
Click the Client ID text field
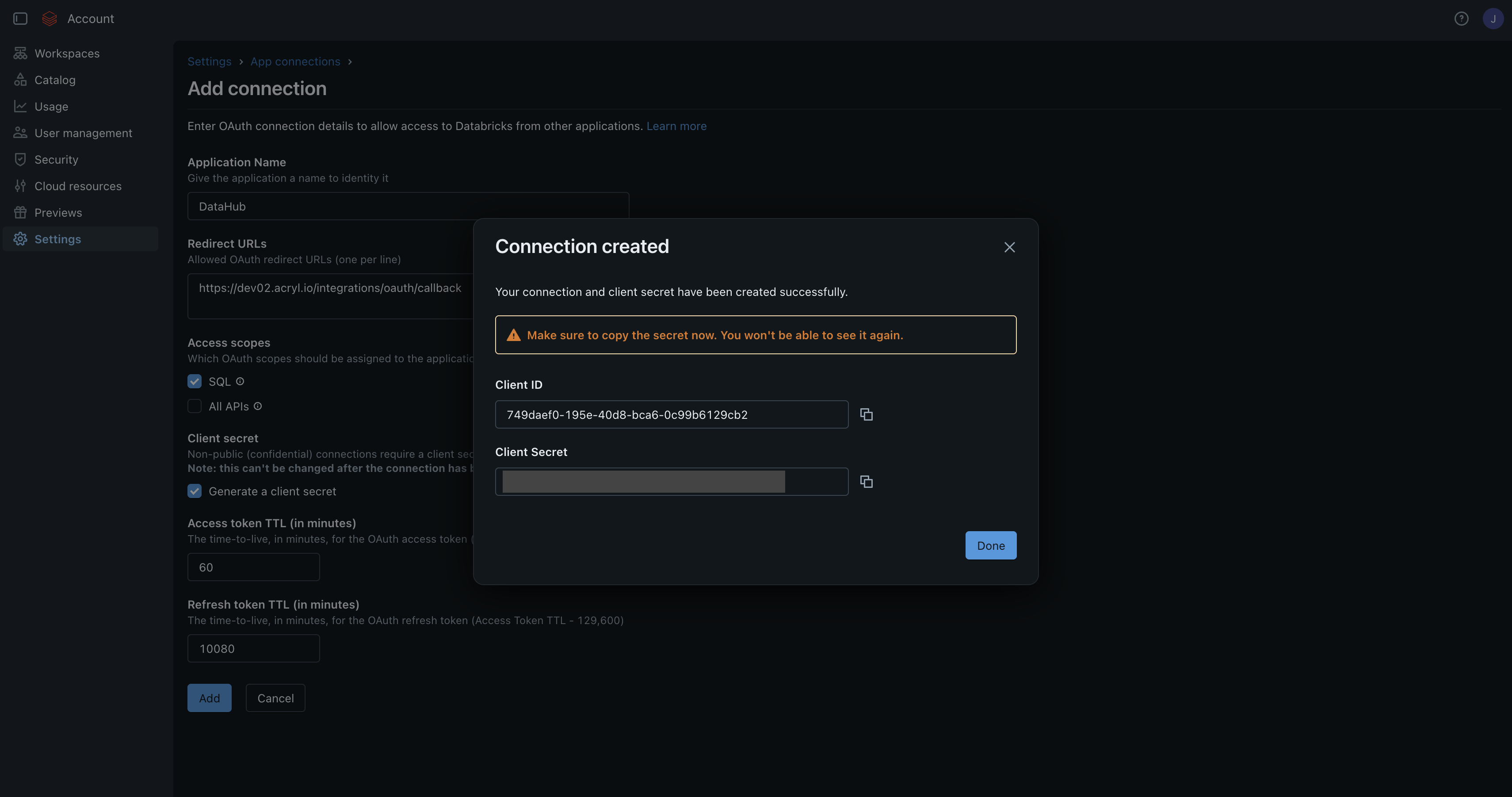(x=671, y=415)
